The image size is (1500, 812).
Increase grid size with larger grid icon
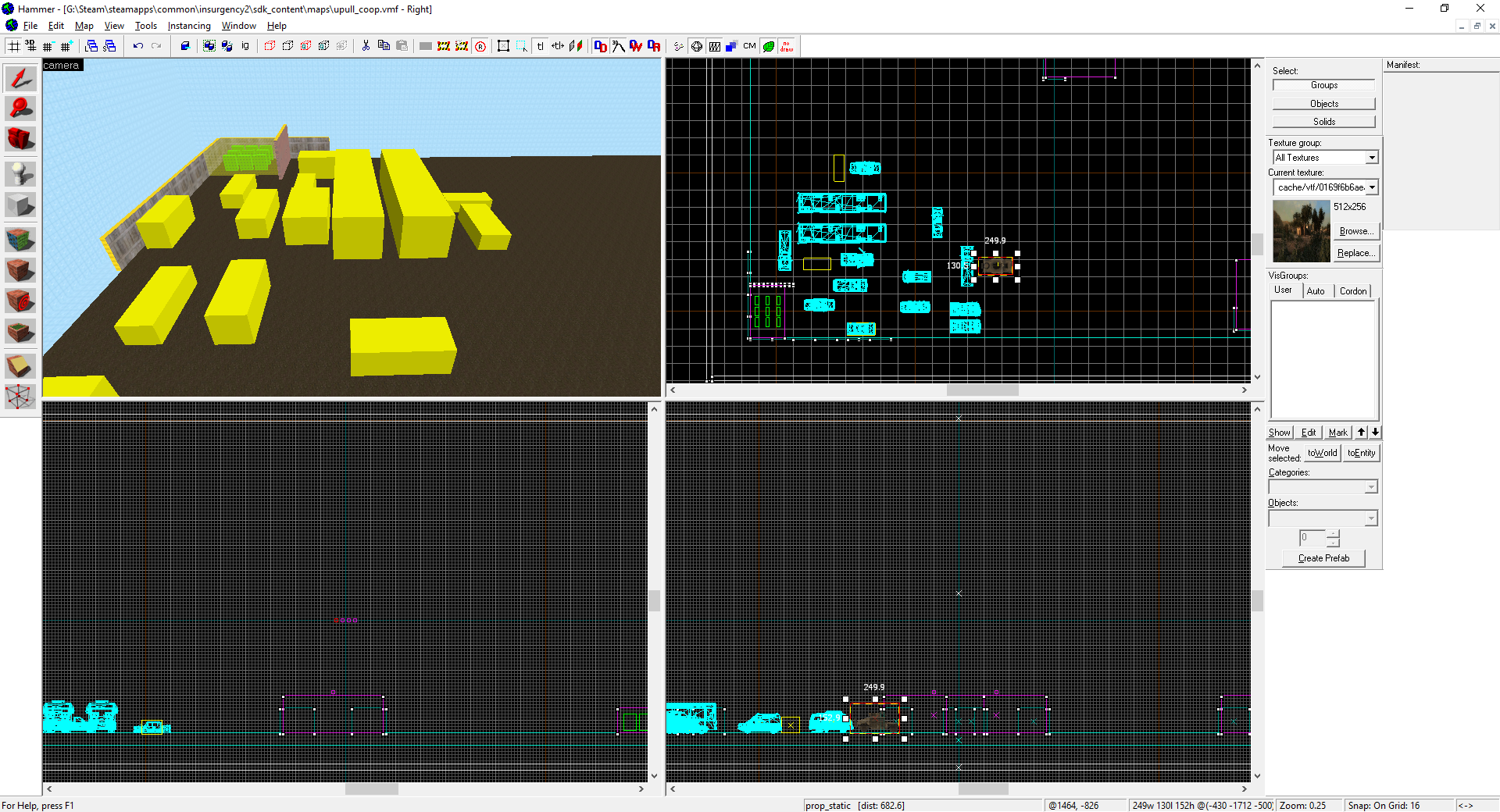point(66,46)
